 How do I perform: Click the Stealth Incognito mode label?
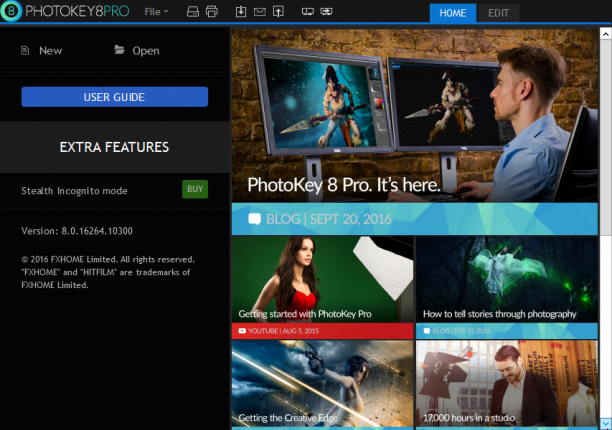(74, 191)
